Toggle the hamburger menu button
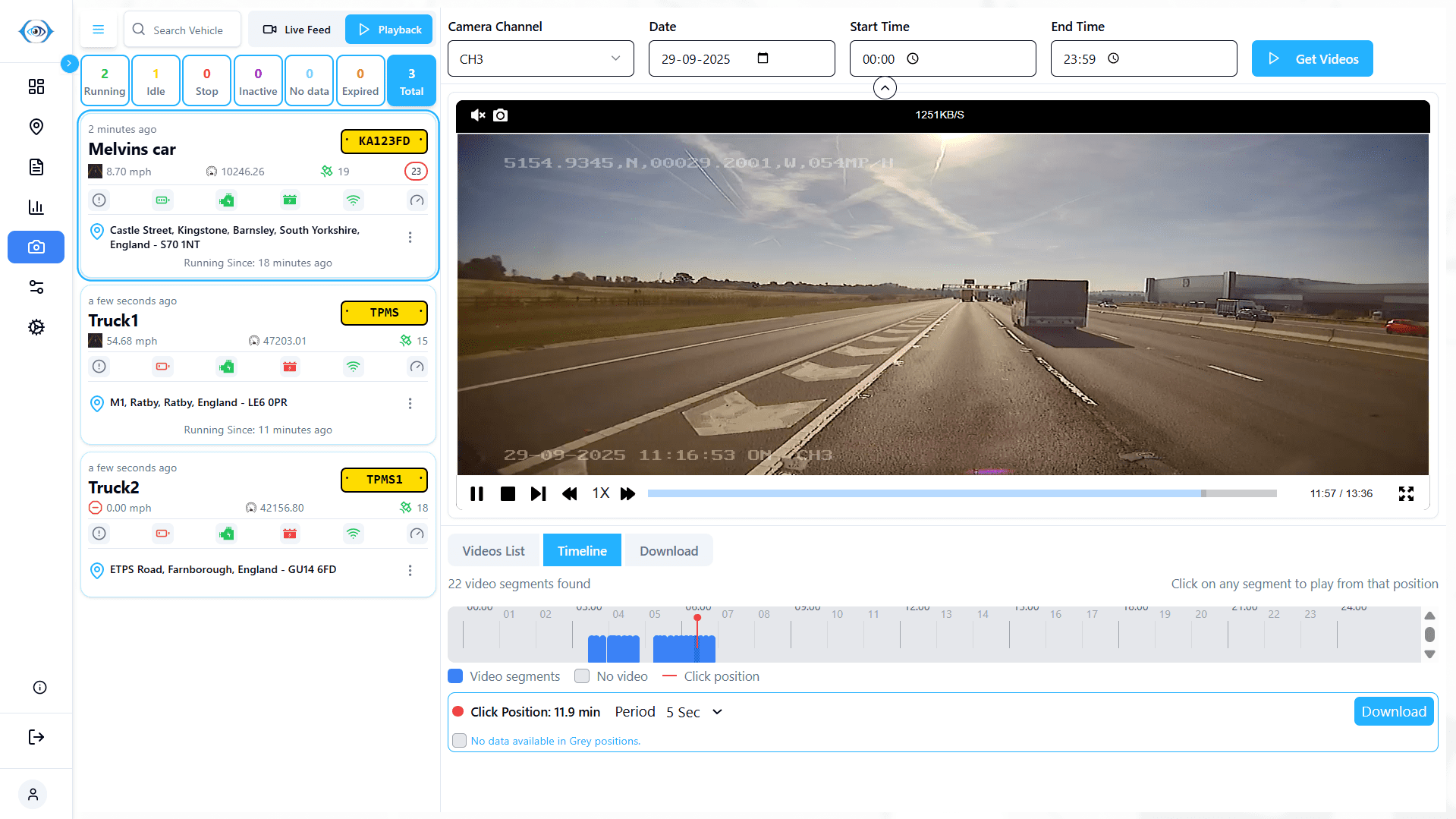 click(x=98, y=30)
